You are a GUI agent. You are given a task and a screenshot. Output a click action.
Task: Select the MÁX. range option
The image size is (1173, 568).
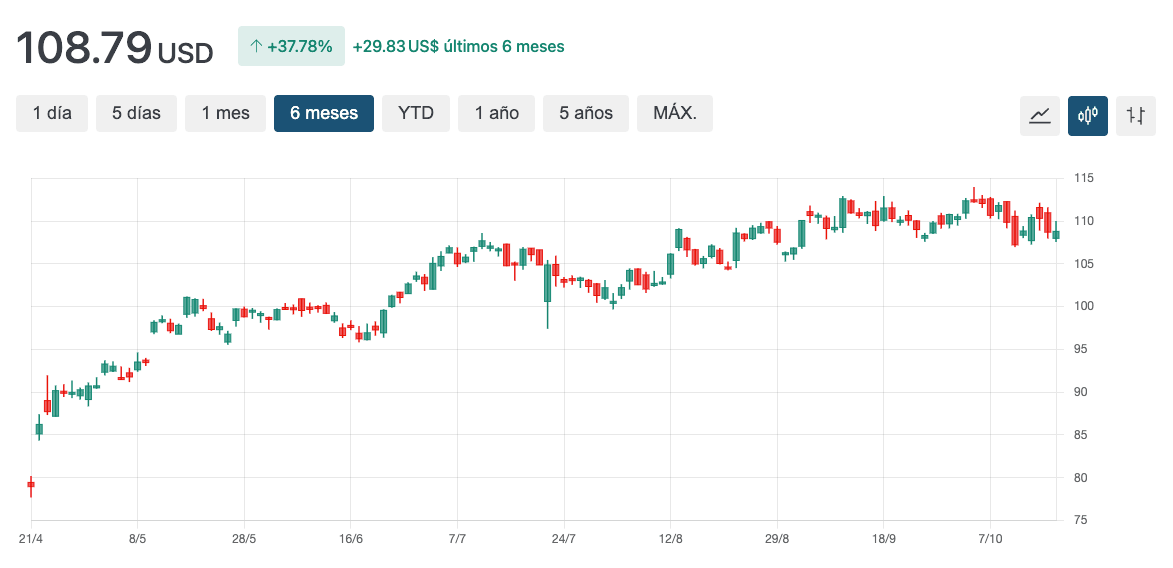(x=675, y=113)
